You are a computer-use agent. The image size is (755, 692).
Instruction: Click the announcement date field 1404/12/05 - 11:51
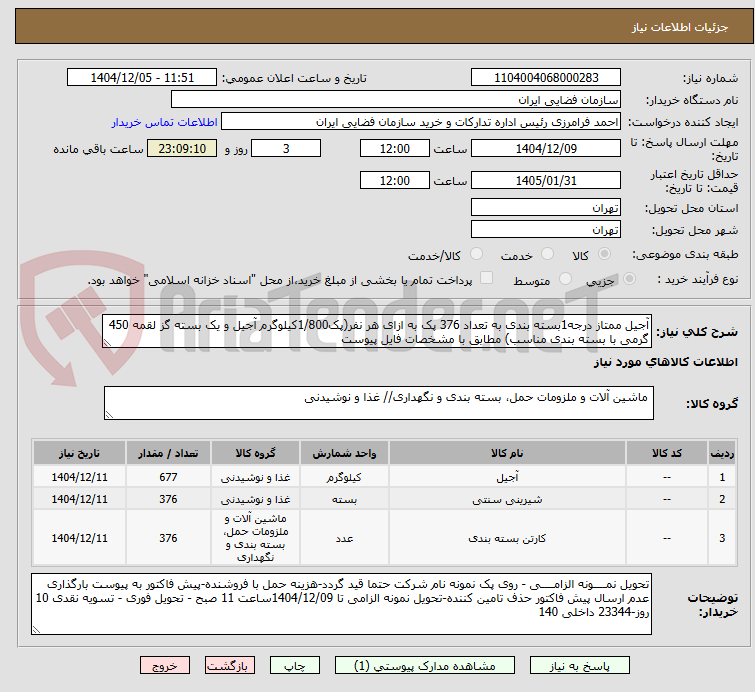[x=142, y=78]
